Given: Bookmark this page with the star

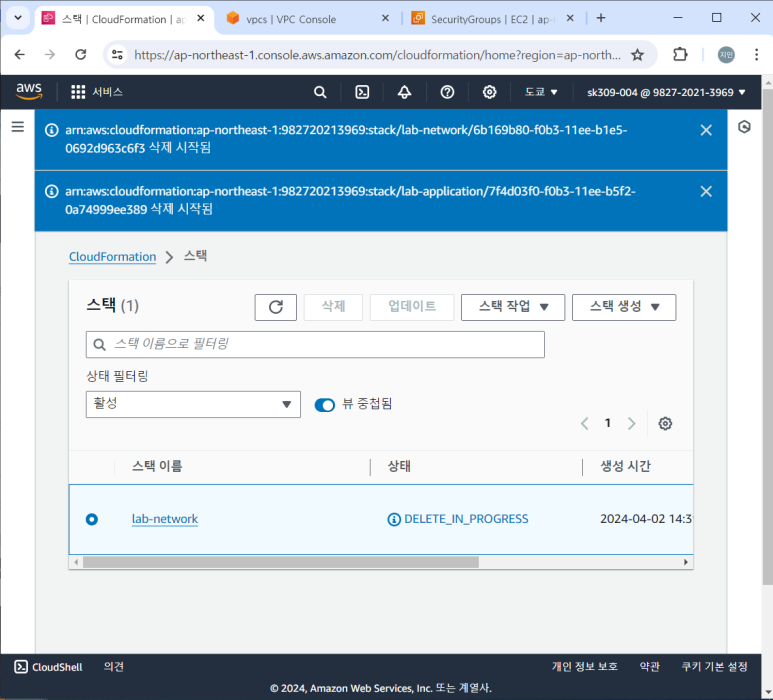Looking at the screenshot, I should pos(637,55).
